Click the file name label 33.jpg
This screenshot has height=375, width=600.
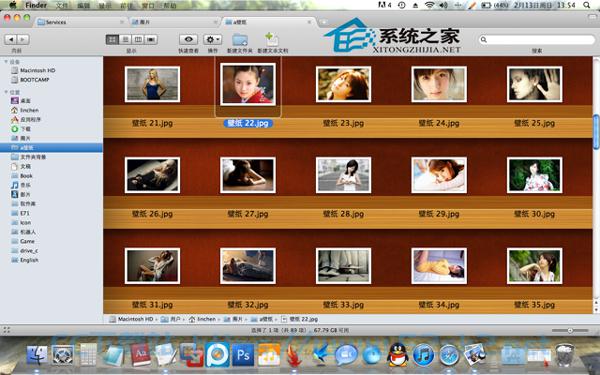pyautogui.click(x=343, y=305)
